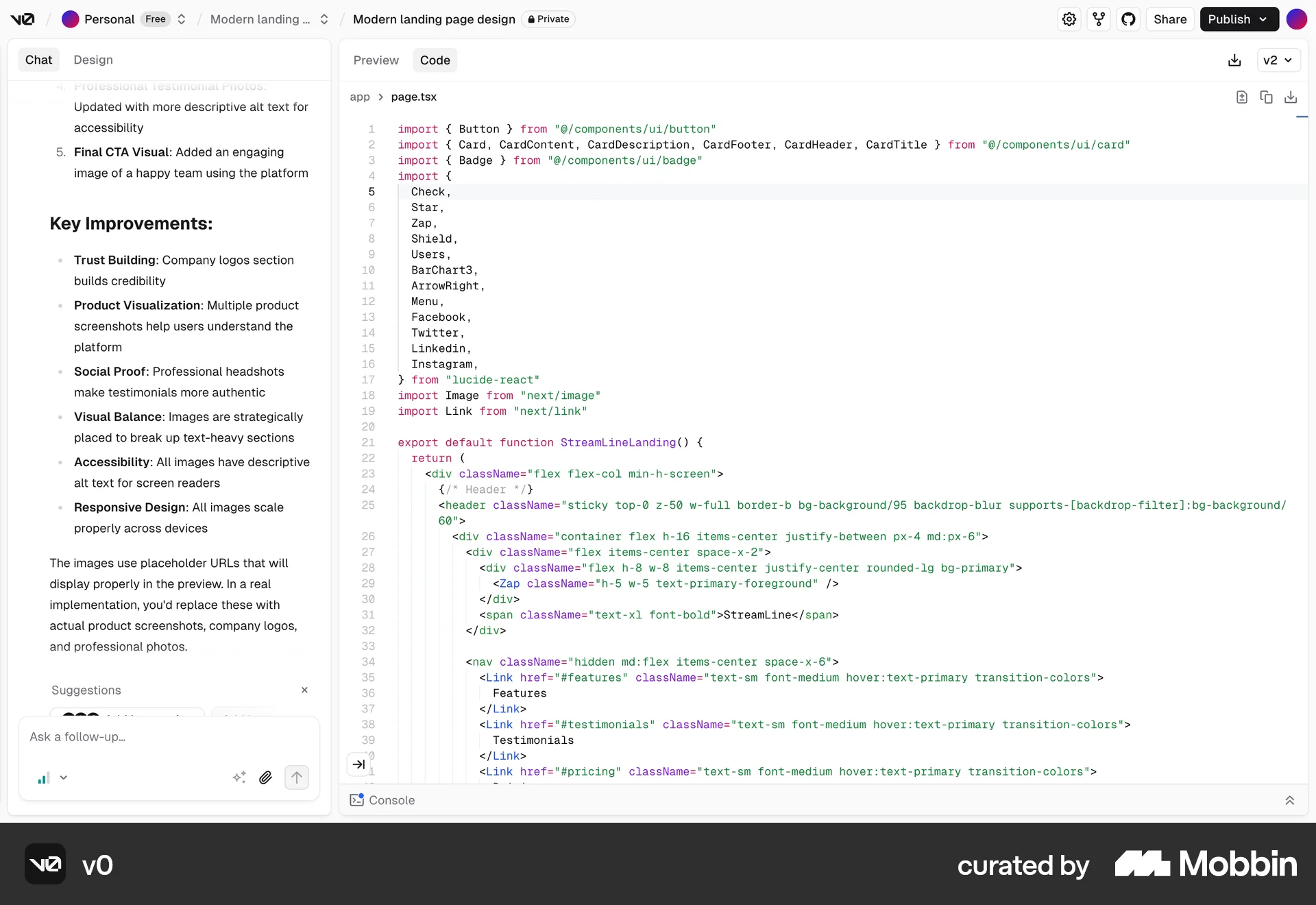The image size is (1316, 905).
Task: Download the code file via download icon
Action: pos(1291,97)
